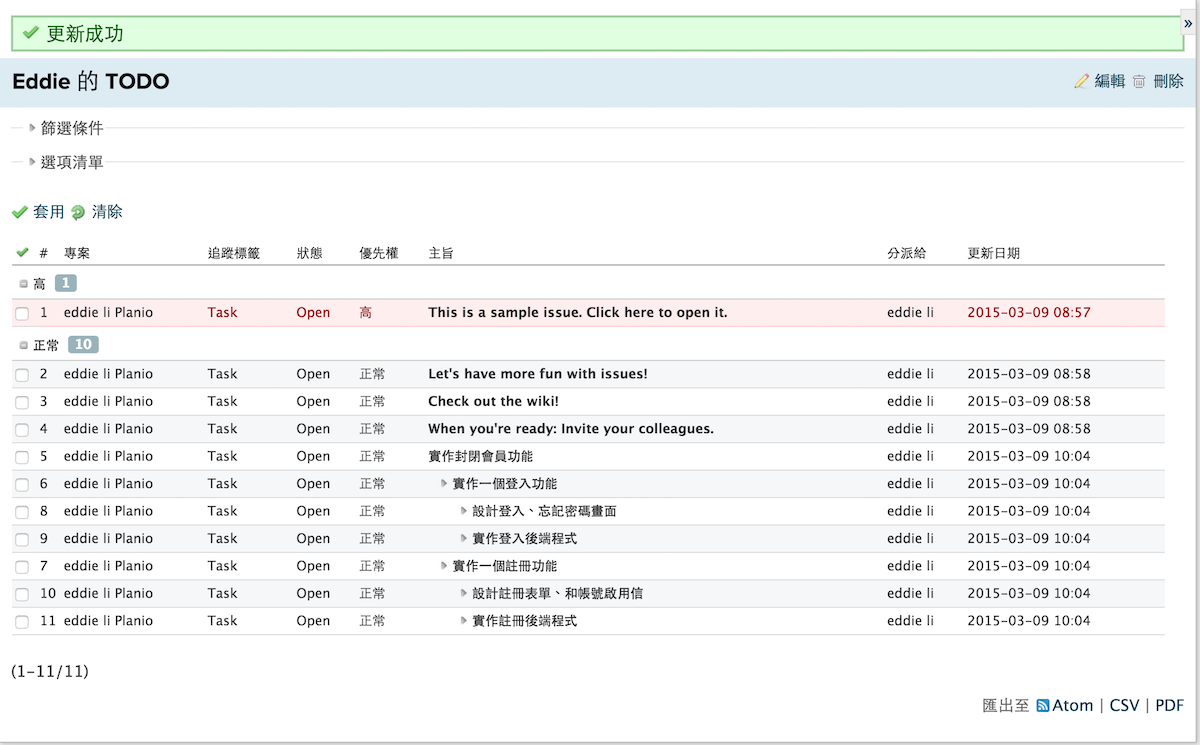The width and height of the screenshot is (1200, 745).
Task: Check the checkbox for issue 1
Action: (x=22, y=313)
